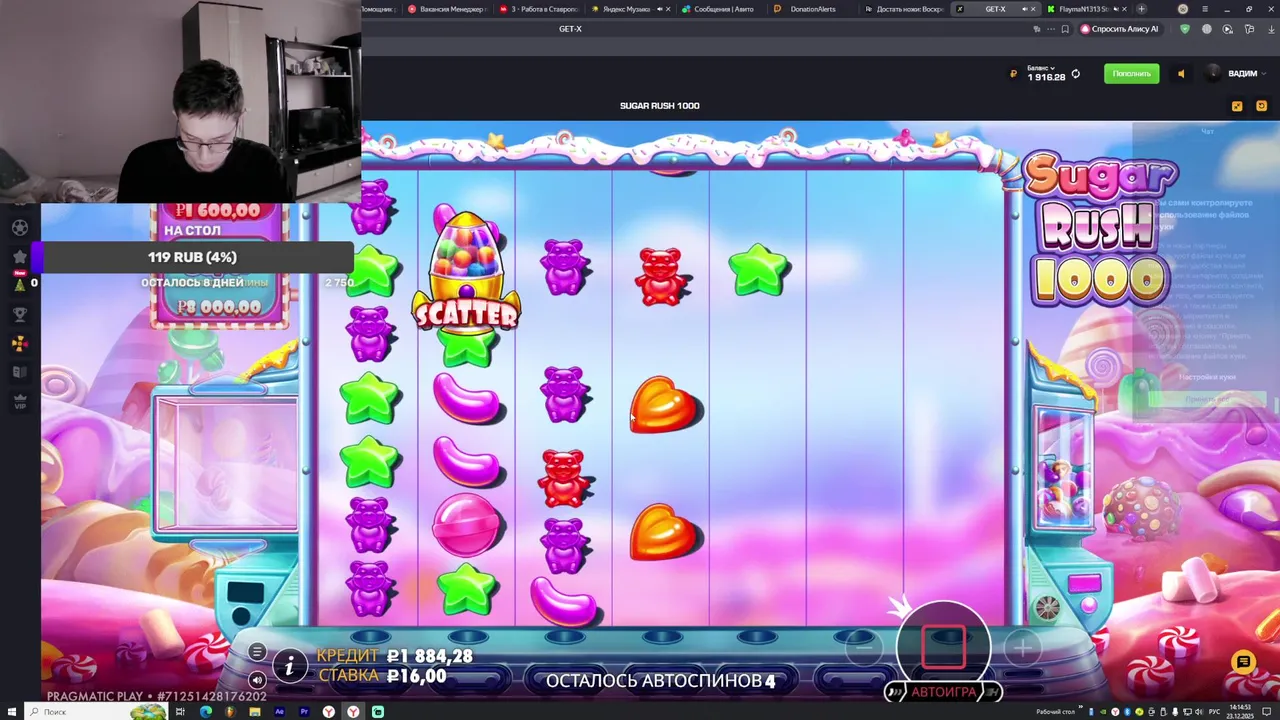
Task: Open the Windows Start menu
Action: point(12,712)
